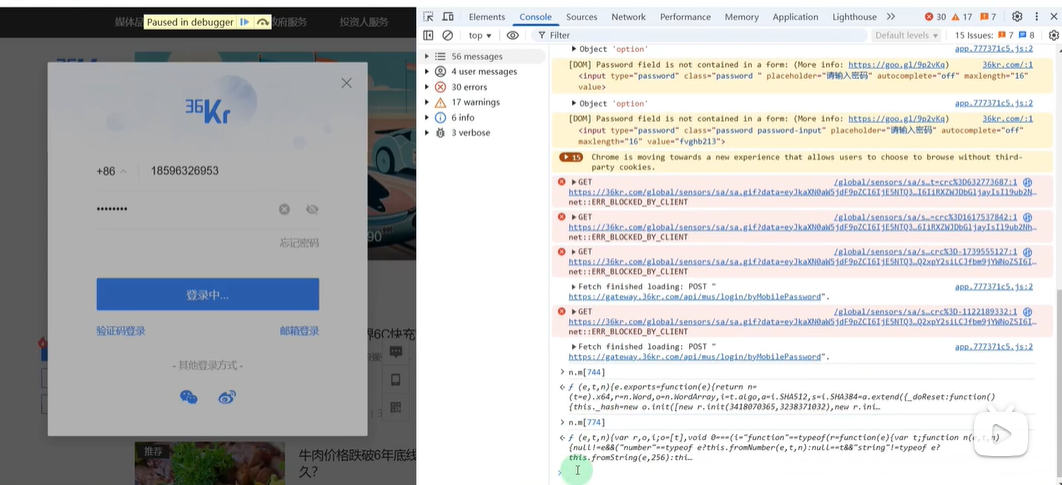Expand the 30 errors message group

428,87
